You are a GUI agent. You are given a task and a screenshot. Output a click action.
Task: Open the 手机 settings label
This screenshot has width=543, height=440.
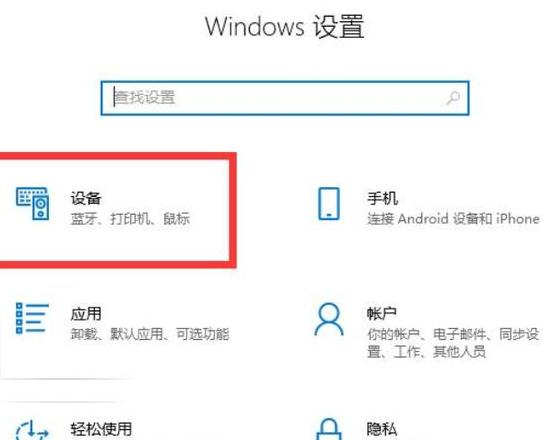[x=382, y=198]
